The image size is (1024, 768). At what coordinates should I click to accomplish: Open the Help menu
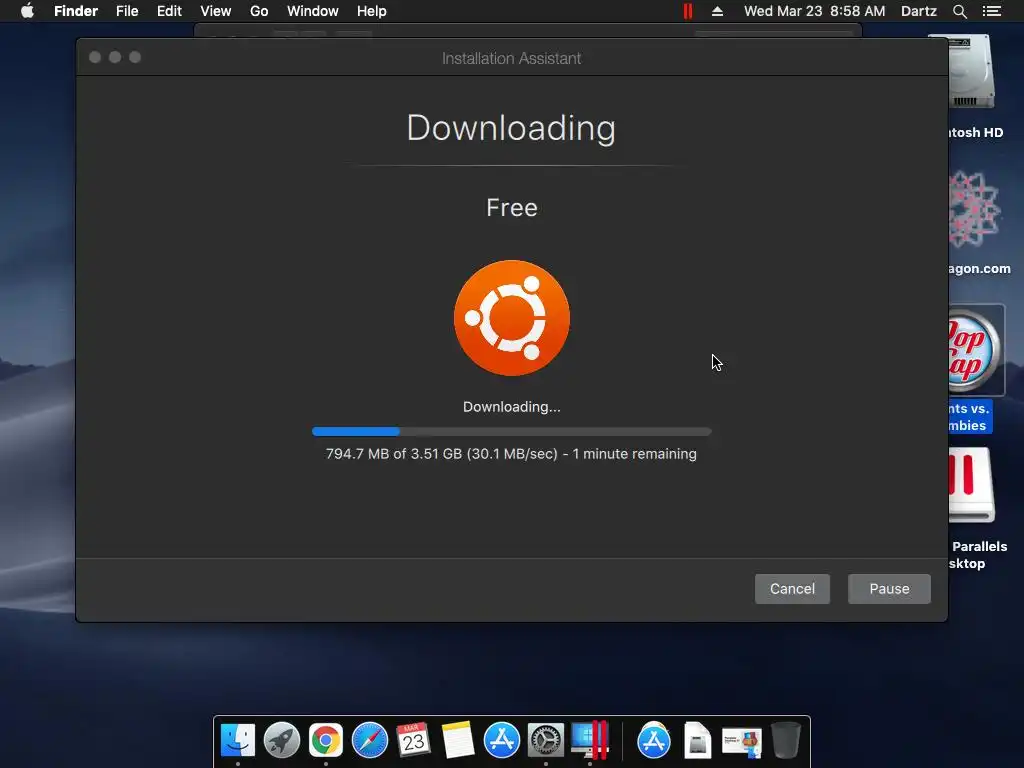(x=372, y=11)
